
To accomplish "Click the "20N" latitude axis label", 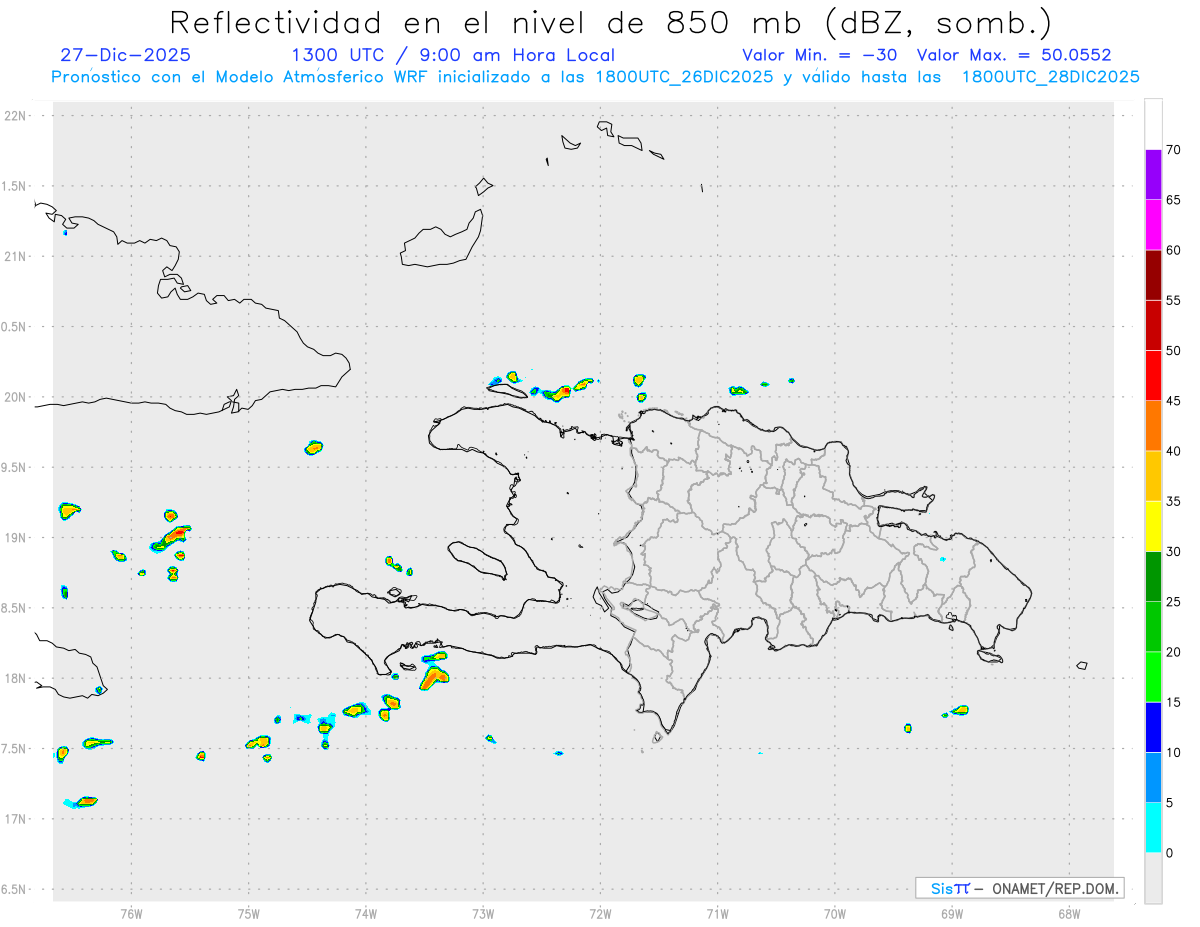I will [17, 397].
